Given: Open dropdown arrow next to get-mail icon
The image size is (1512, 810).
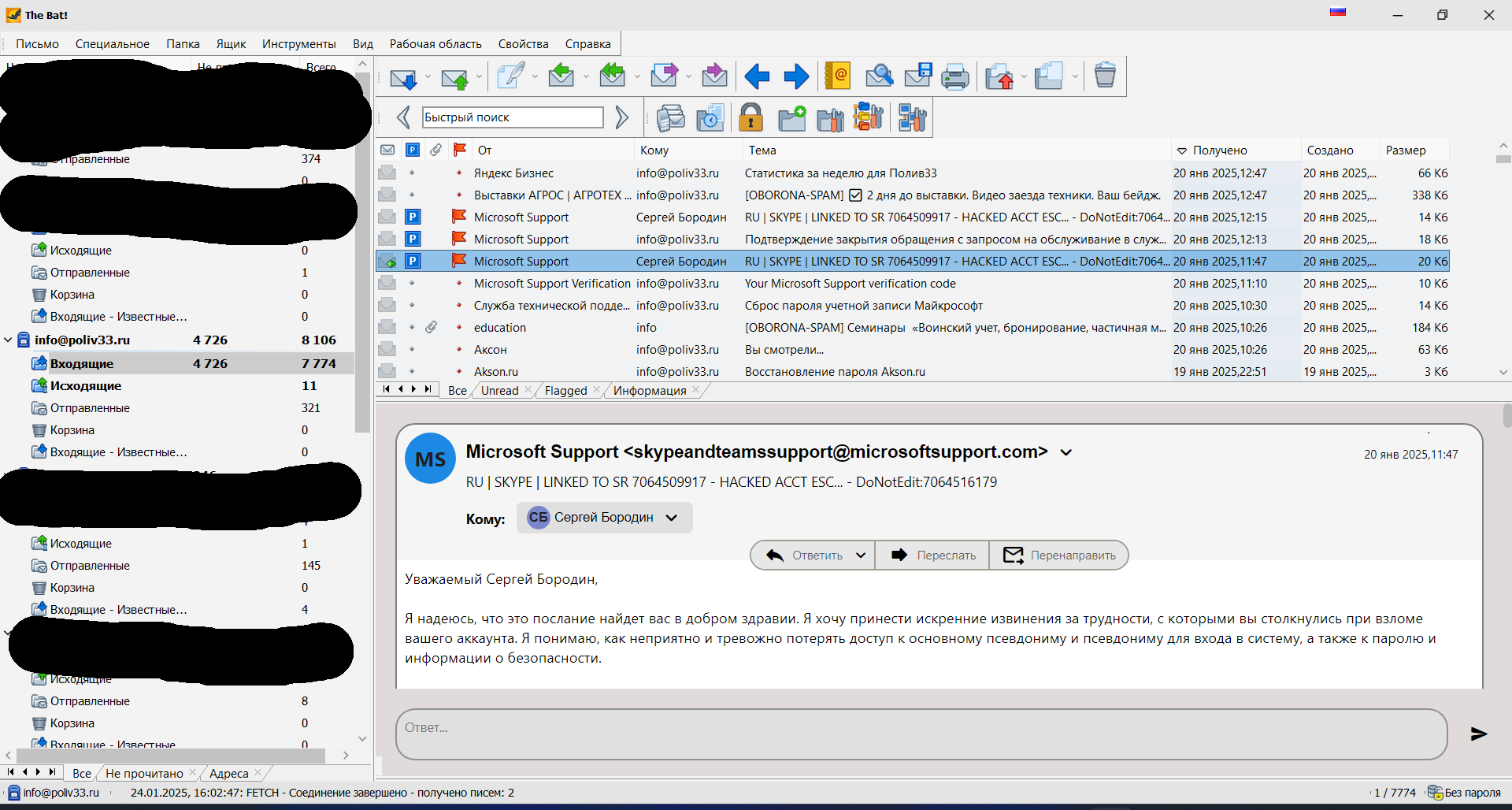Looking at the screenshot, I should pos(428,77).
